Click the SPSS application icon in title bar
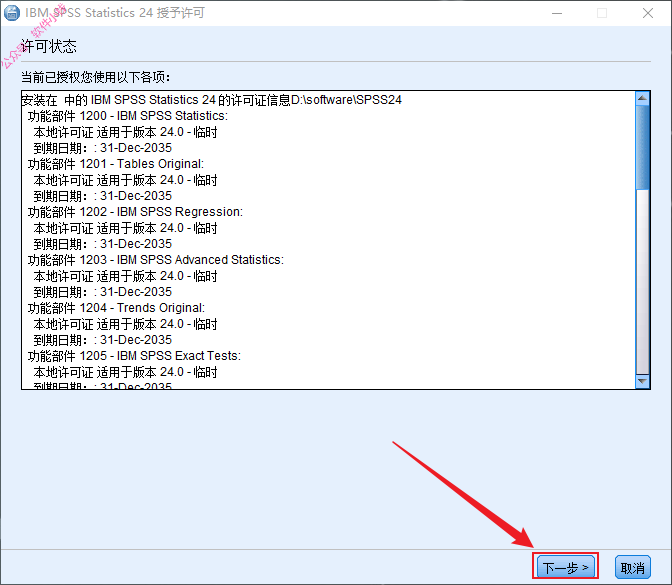The height and width of the screenshot is (585, 672). (12, 13)
